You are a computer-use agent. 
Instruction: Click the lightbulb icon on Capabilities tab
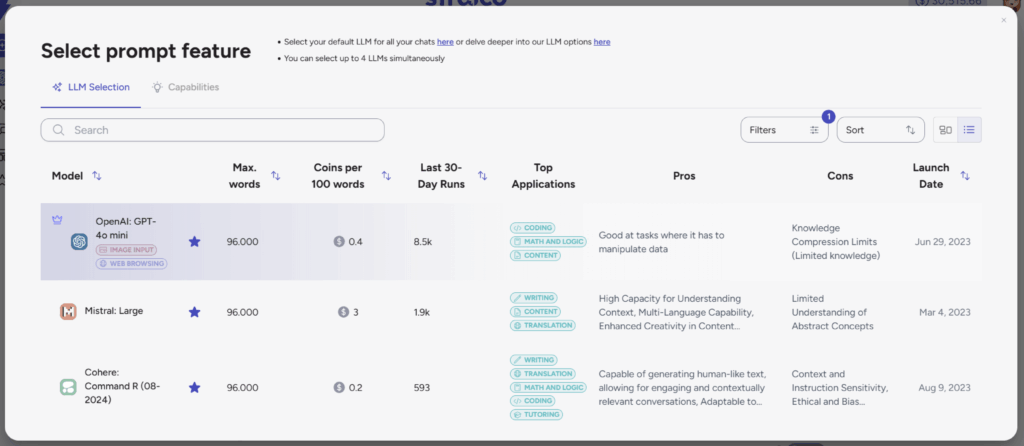pos(157,87)
